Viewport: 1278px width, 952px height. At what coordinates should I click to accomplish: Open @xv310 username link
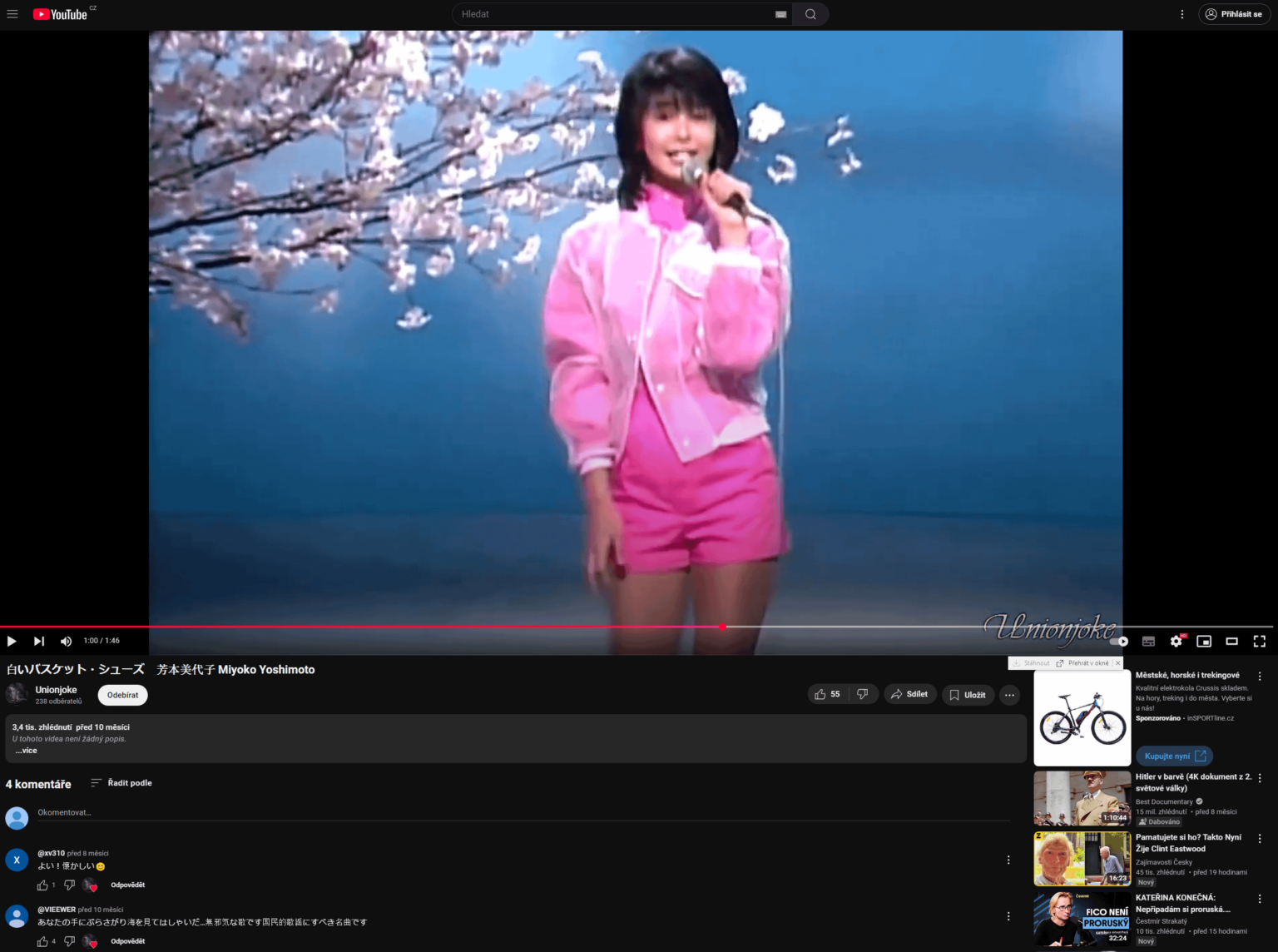pyautogui.click(x=51, y=853)
